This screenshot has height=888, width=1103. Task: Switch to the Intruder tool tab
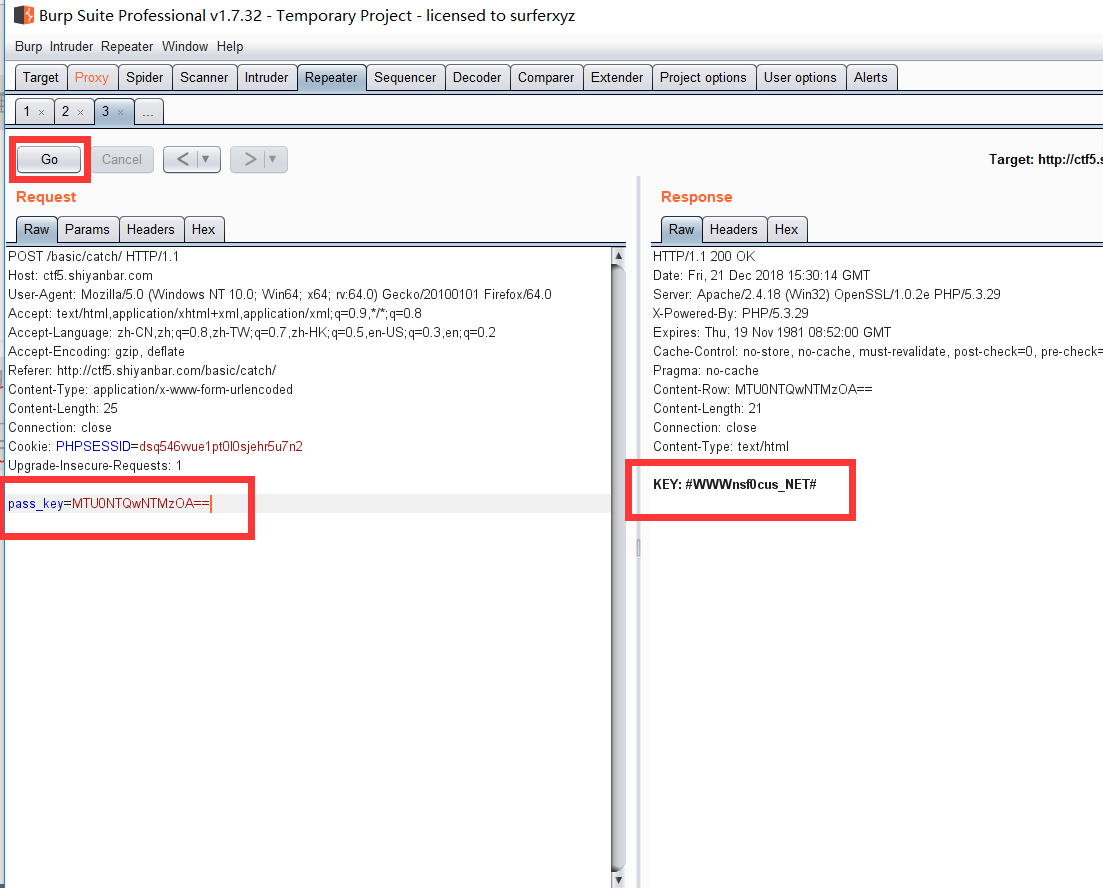266,77
